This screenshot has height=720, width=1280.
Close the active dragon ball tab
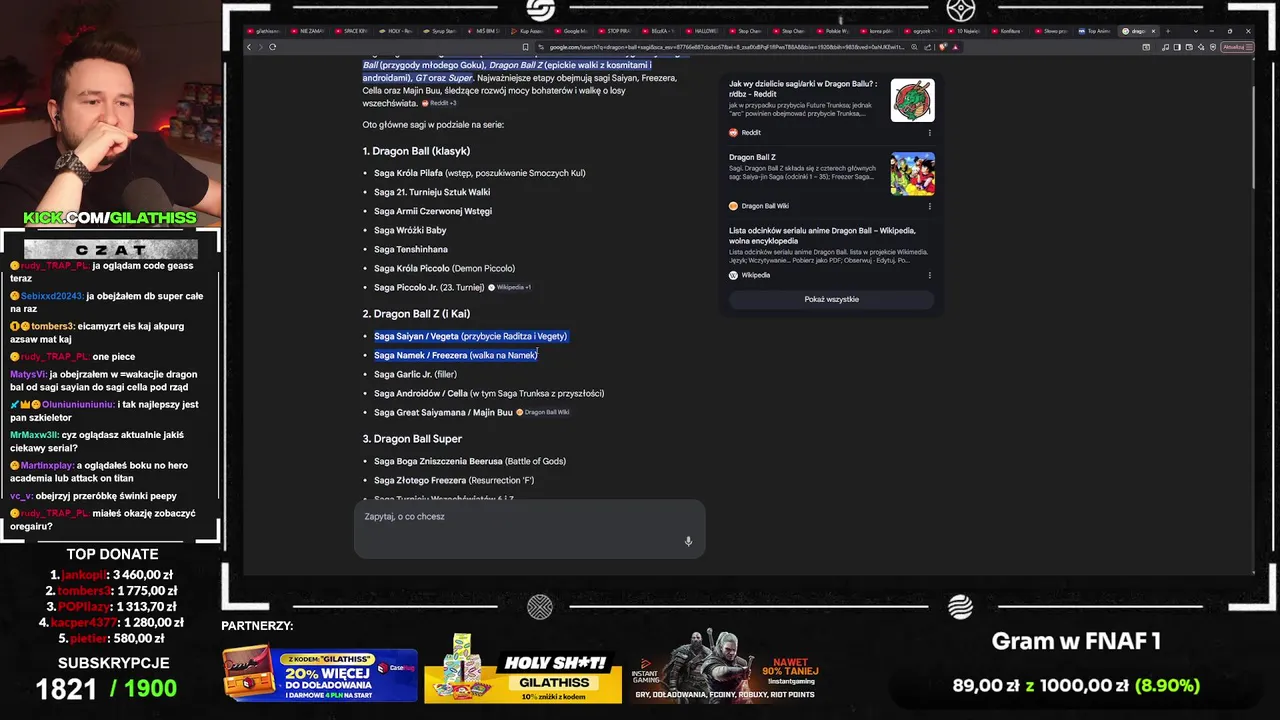click(1153, 31)
